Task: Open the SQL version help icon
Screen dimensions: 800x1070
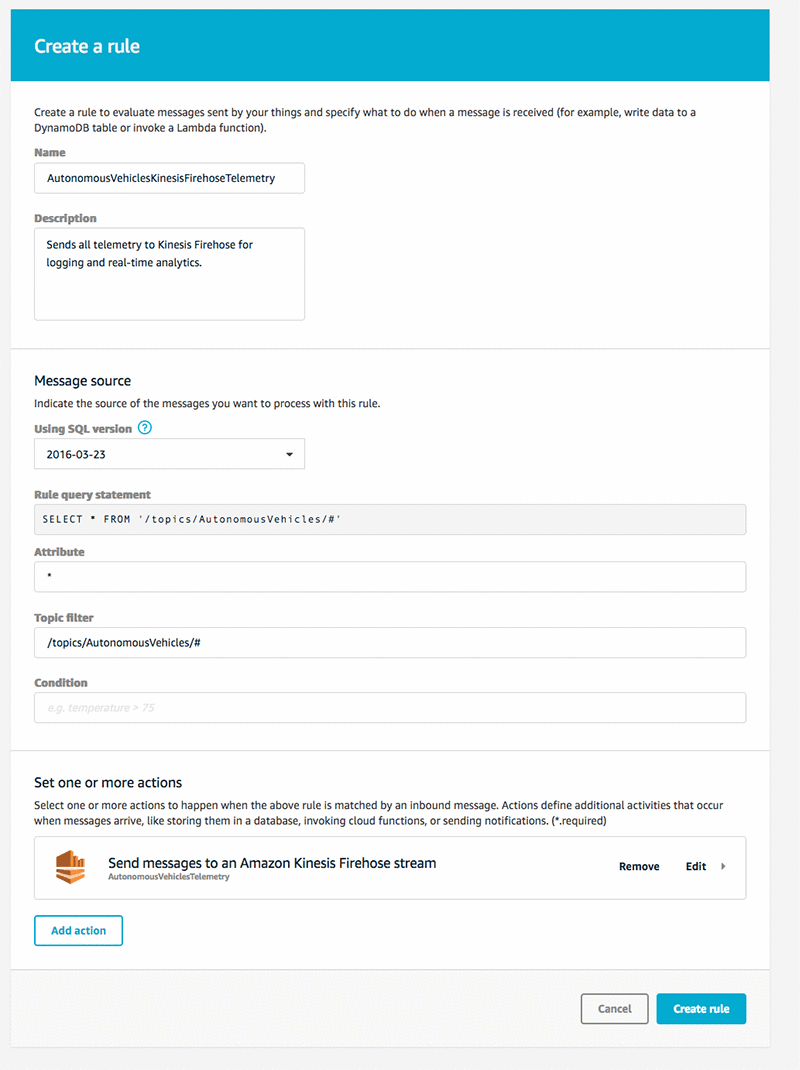Action: [x=145, y=428]
